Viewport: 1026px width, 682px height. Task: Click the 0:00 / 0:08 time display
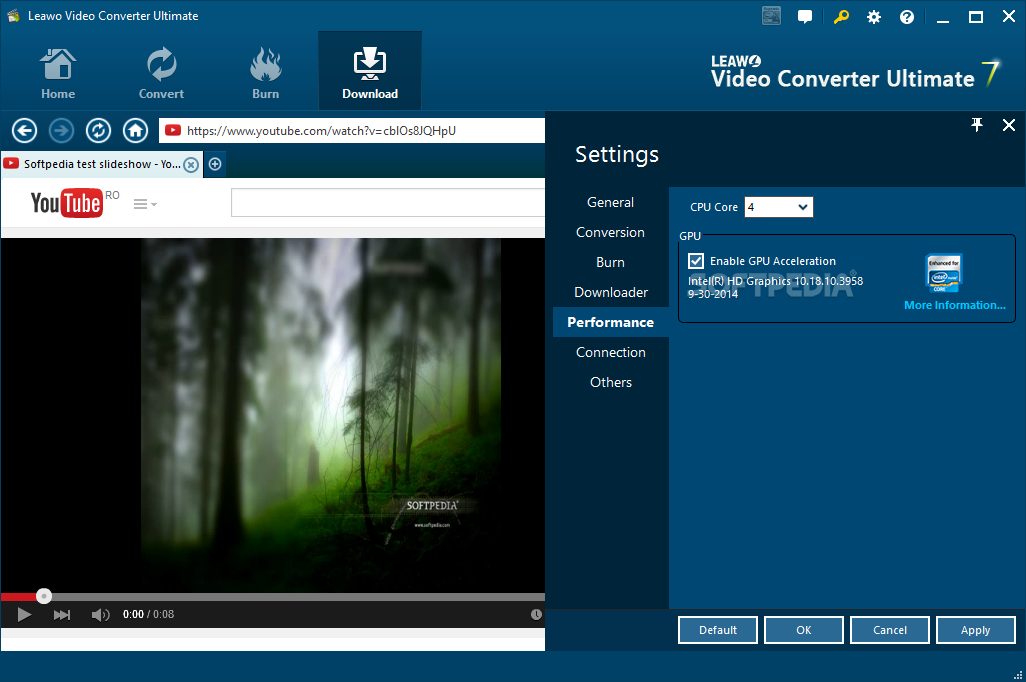[x=149, y=615]
